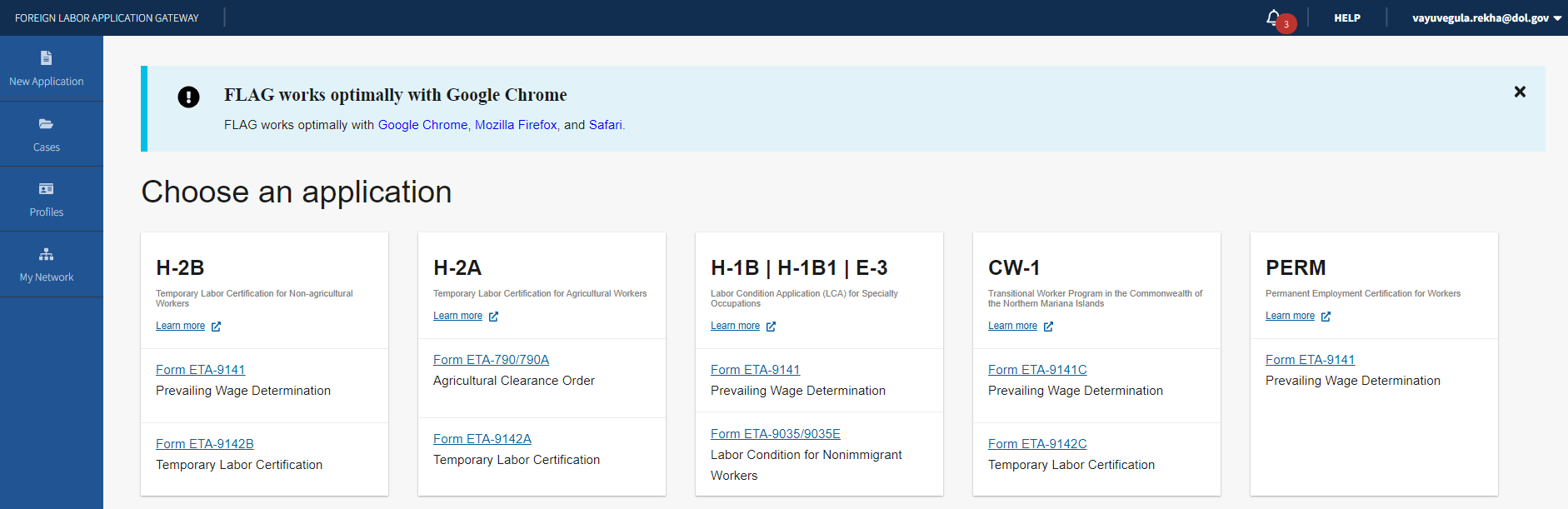This screenshot has width=1568, height=509.
Task: Follow the Safari link
Action: 605,125
